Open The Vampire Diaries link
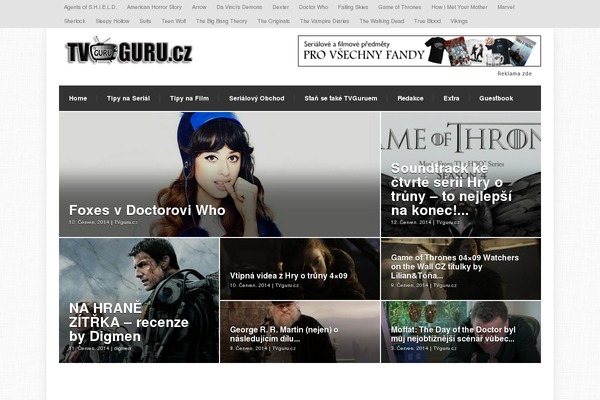 tap(324, 21)
